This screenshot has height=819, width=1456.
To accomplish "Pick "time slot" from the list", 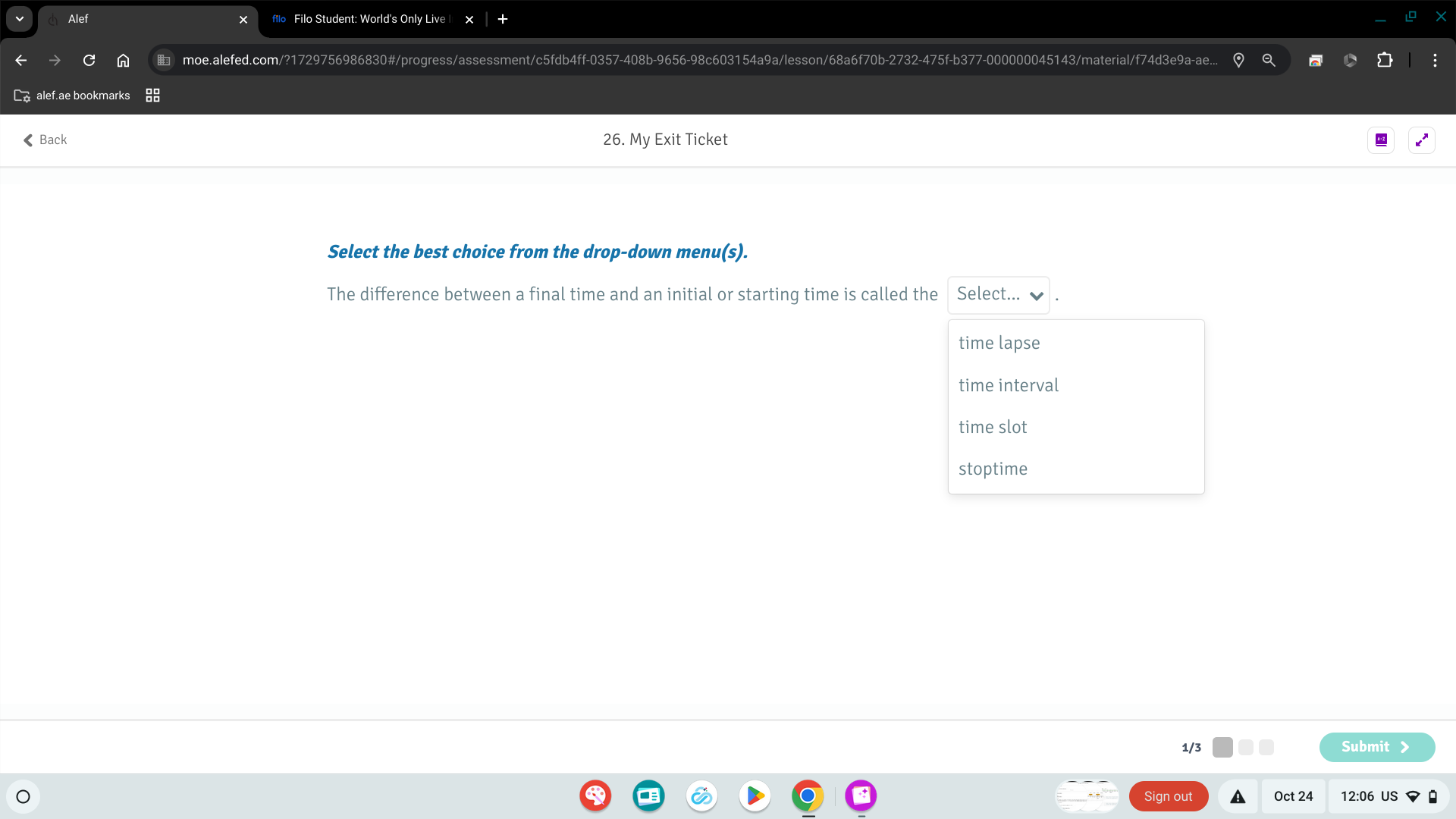I will [993, 427].
